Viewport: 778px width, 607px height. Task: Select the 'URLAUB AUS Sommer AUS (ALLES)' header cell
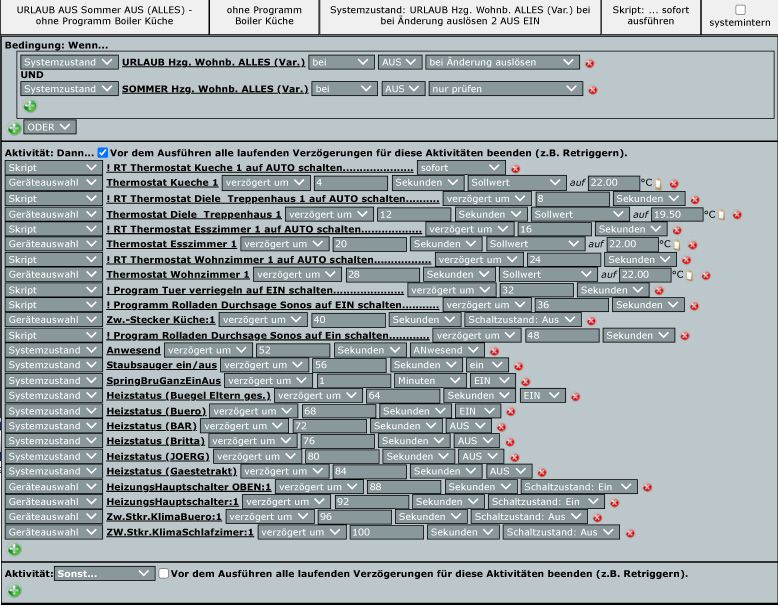tap(104, 16)
